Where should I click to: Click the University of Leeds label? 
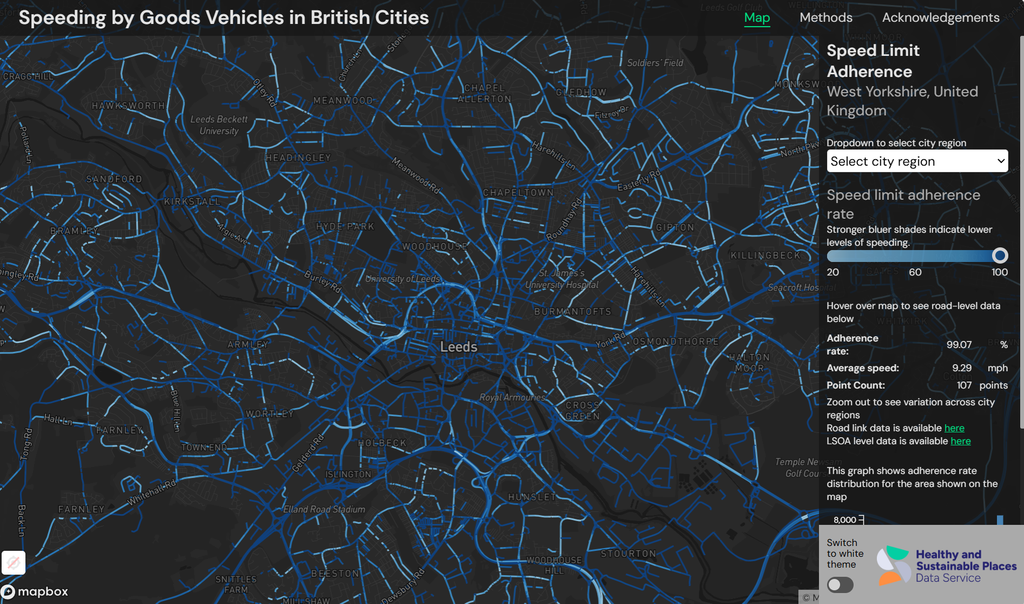[x=402, y=279]
